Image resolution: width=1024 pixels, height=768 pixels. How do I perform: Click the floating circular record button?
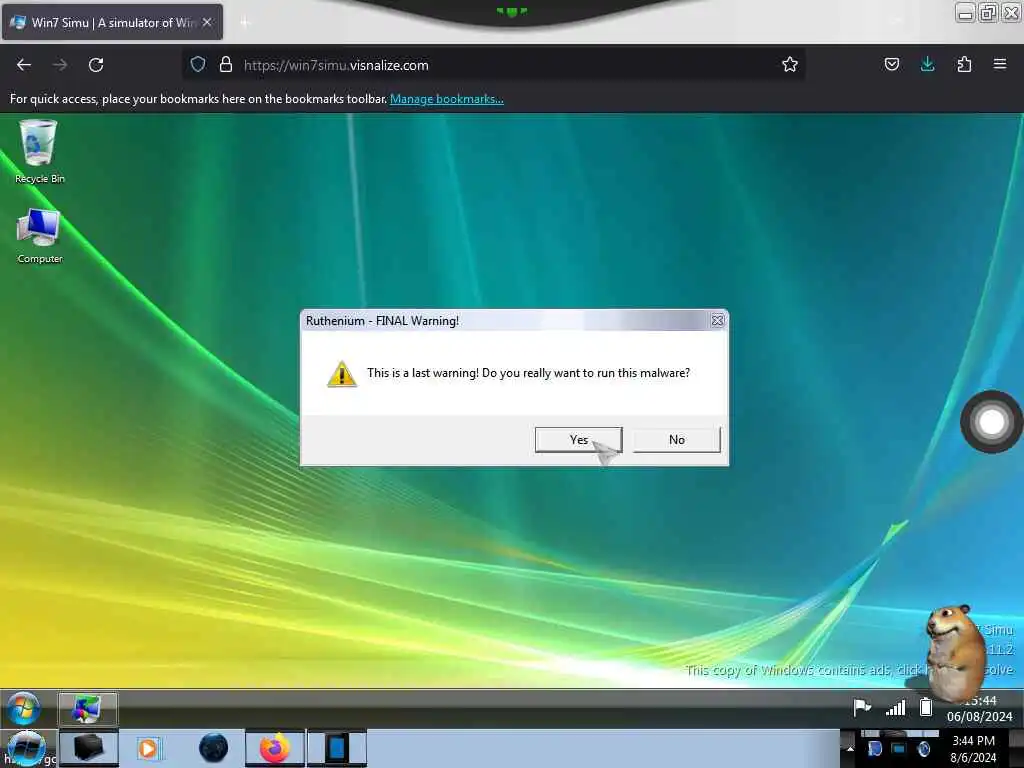point(991,422)
